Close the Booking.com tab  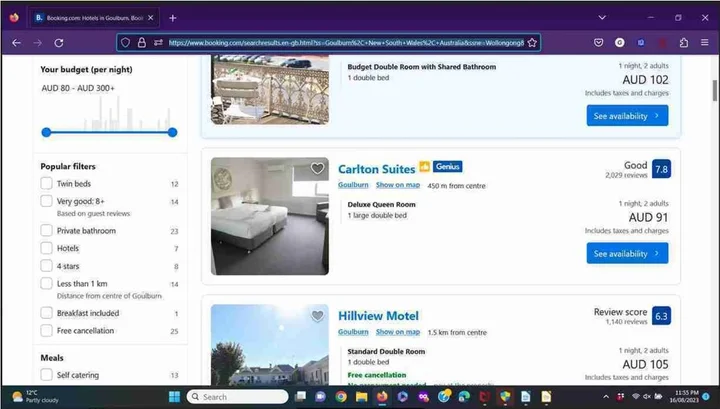point(151,18)
